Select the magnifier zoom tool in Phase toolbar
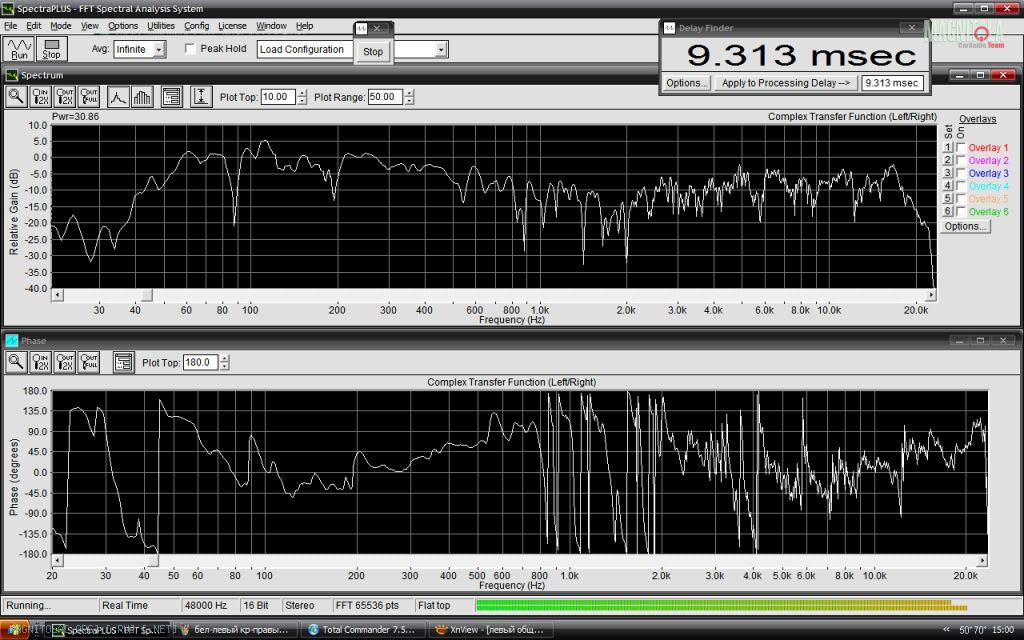 coord(16,362)
